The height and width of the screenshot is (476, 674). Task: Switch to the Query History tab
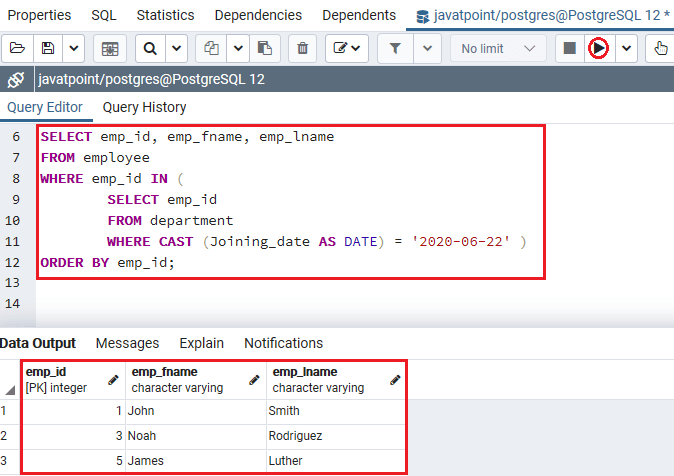pos(144,107)
